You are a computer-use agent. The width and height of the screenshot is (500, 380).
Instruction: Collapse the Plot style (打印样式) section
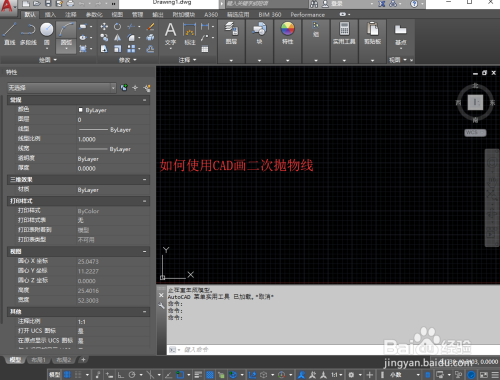[x=145, y=201]
